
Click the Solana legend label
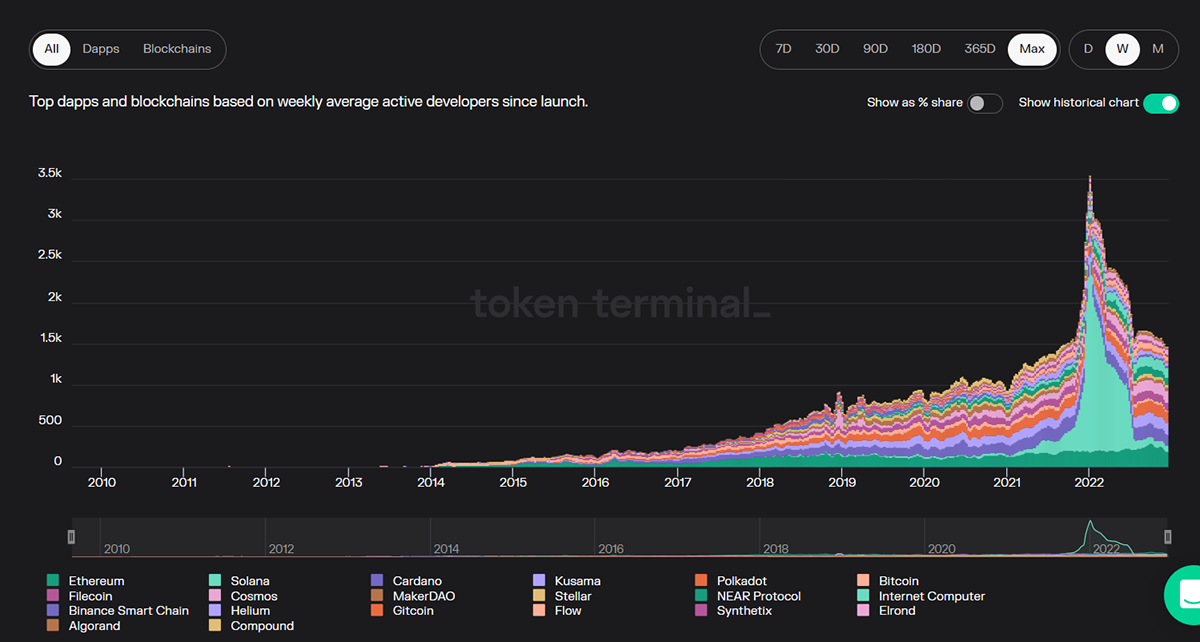click(x=250, y=581)
